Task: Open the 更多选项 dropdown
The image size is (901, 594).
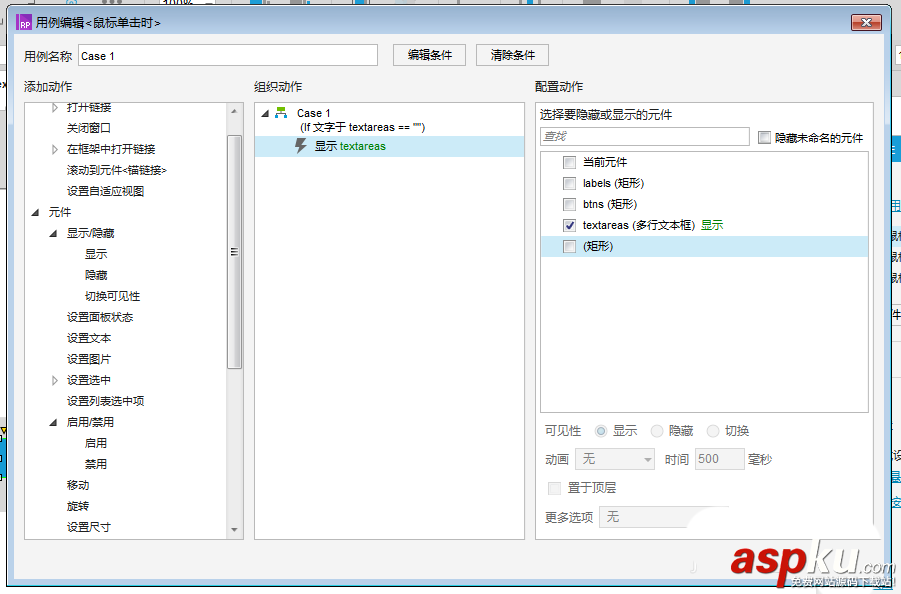Action: point(664,517)
